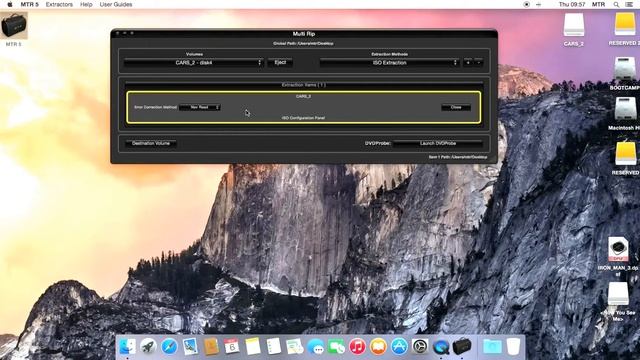Open the User Guides menu
The width and height of the screenshot is (640, 360).
[x=116, y=4]
